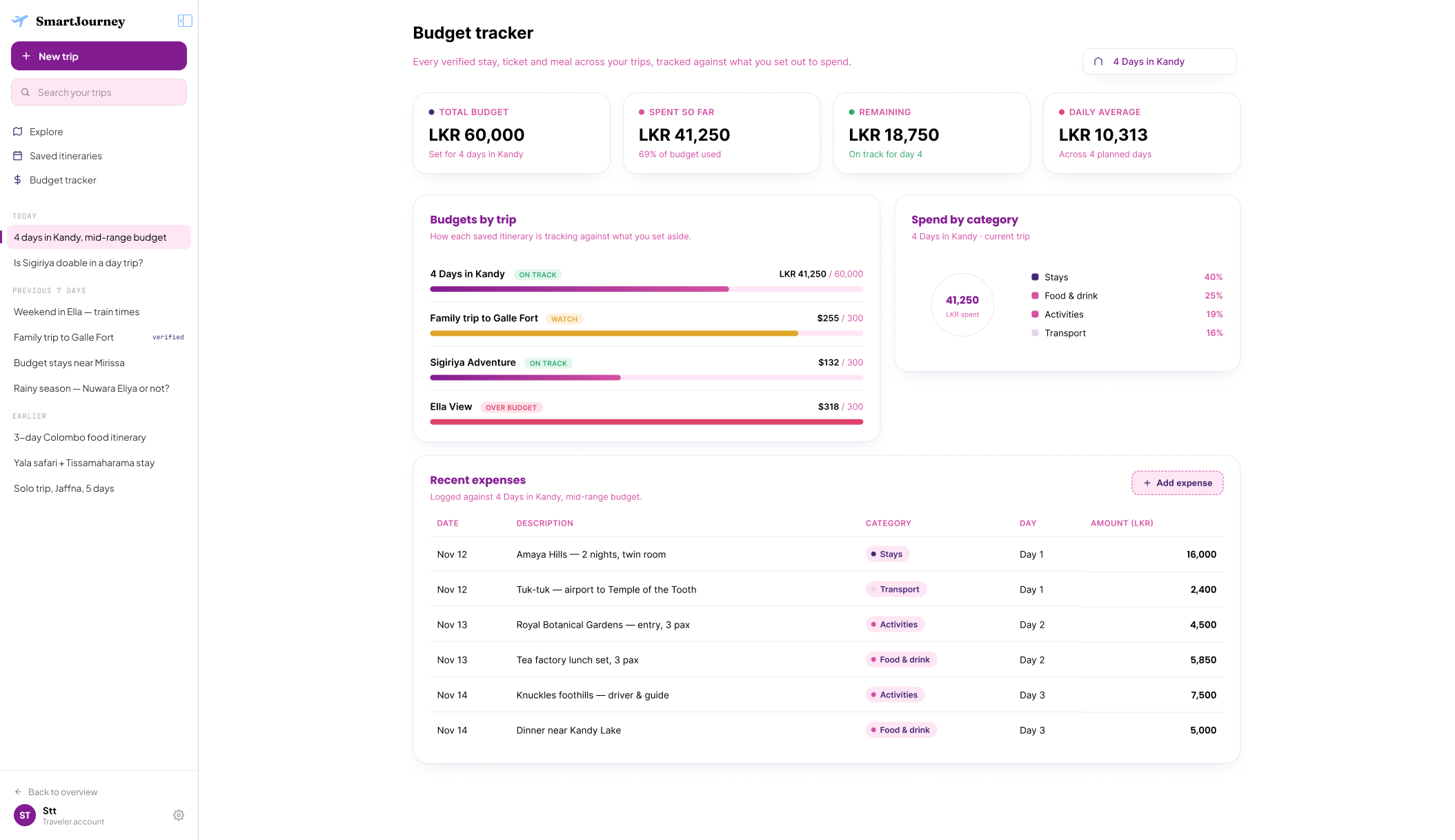Click the Total Budget LKR 60,000 card

click(x=511, y=133)
